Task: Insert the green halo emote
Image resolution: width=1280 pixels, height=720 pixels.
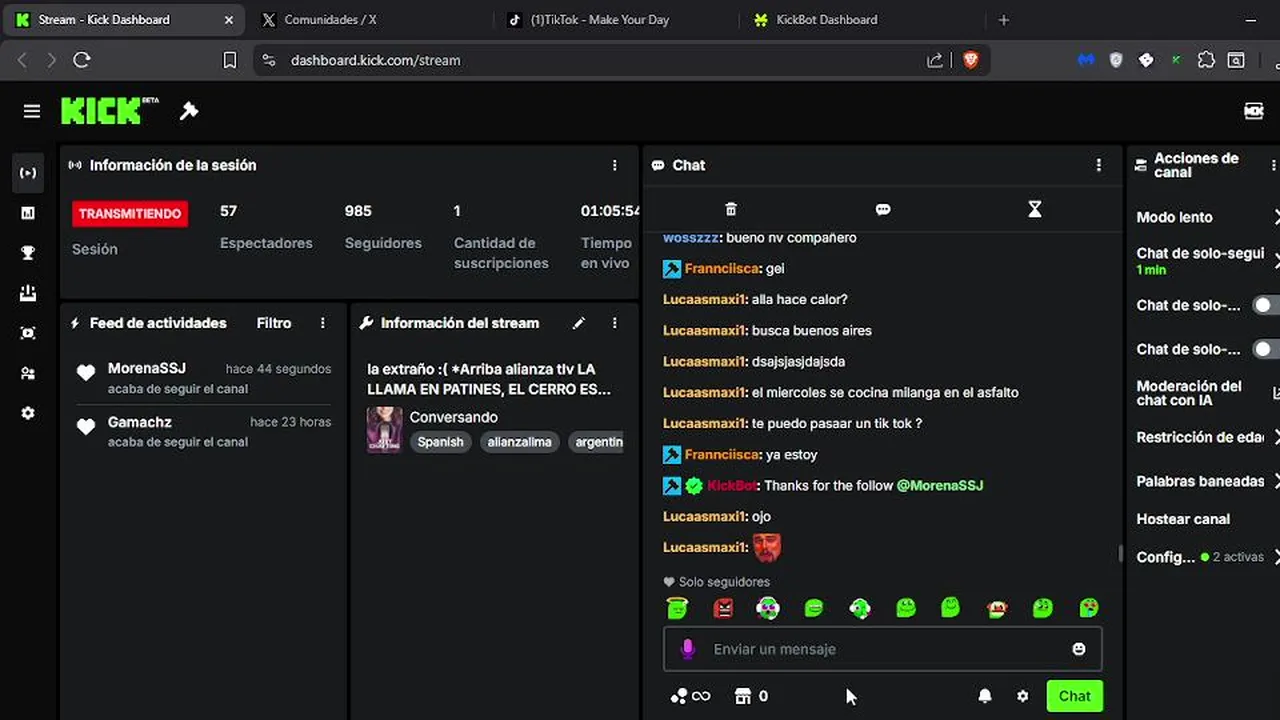Action: 677,607
